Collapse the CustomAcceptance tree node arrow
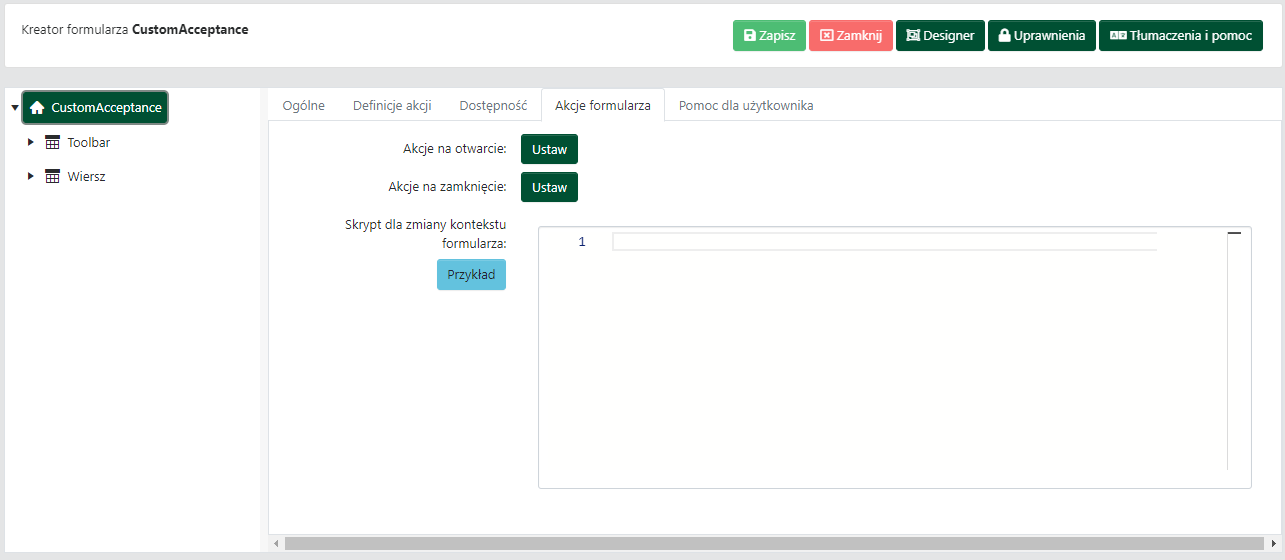Image resolution: width=1285 pixels, height=560 pixels. click(14, 107)
